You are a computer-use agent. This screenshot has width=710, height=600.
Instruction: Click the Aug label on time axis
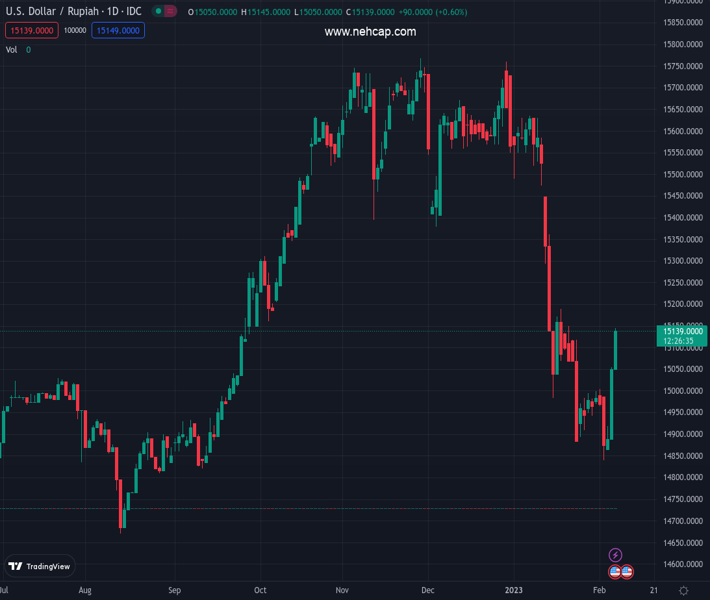point(85,591)
